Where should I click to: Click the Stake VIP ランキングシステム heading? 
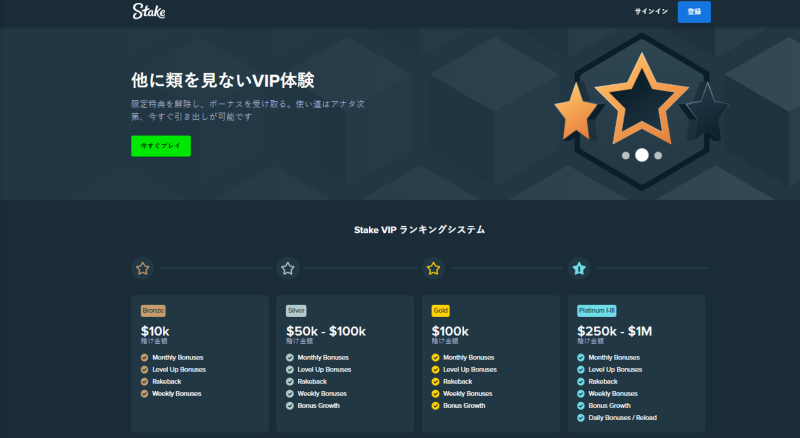(x=419, y=230)
